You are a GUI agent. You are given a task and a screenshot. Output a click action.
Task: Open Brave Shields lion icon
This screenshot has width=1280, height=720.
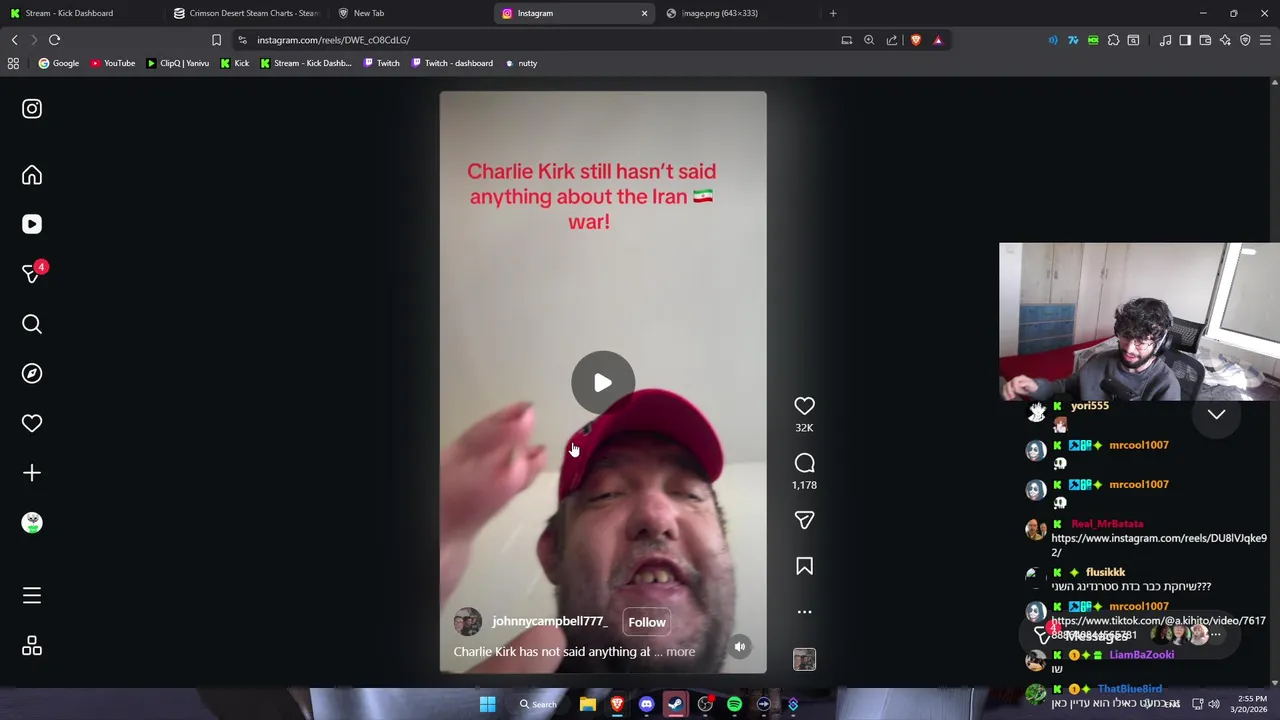(x=915, y=40)
